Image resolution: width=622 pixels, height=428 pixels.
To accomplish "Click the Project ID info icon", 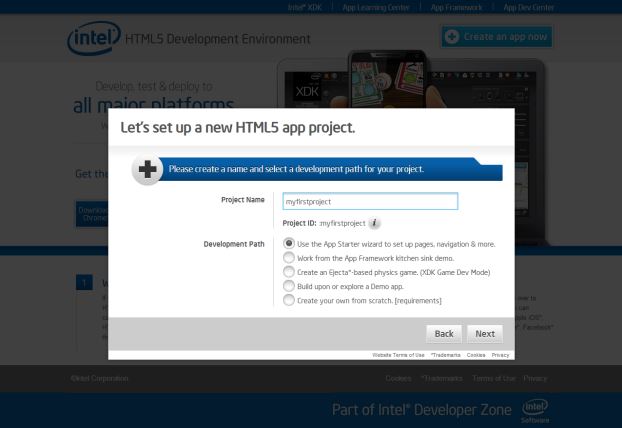I will pyautogui.click(x=374, y=223).
